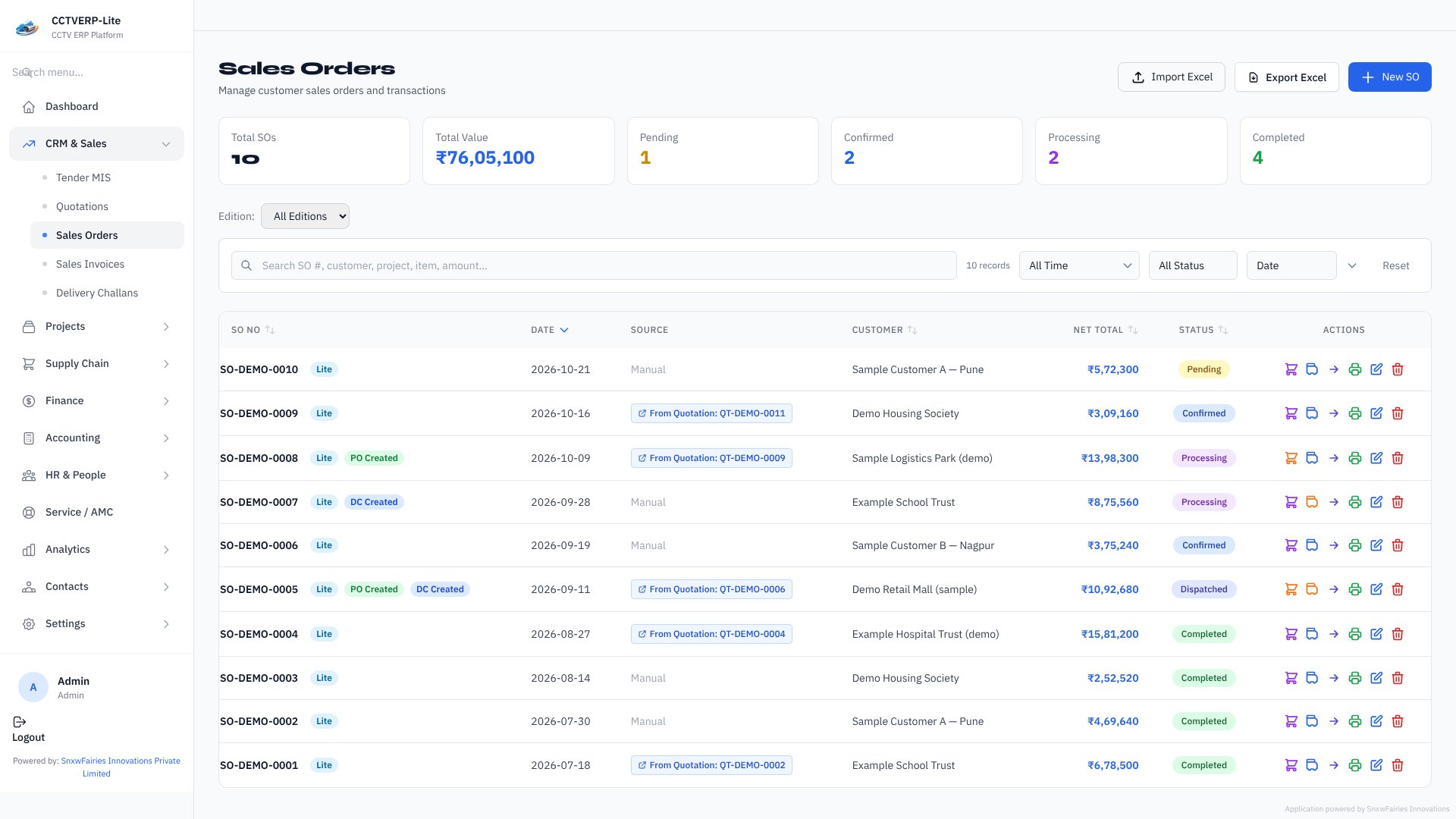Edit sales order SO-DEMO-0003
1456x819 pixels.
1376,678
